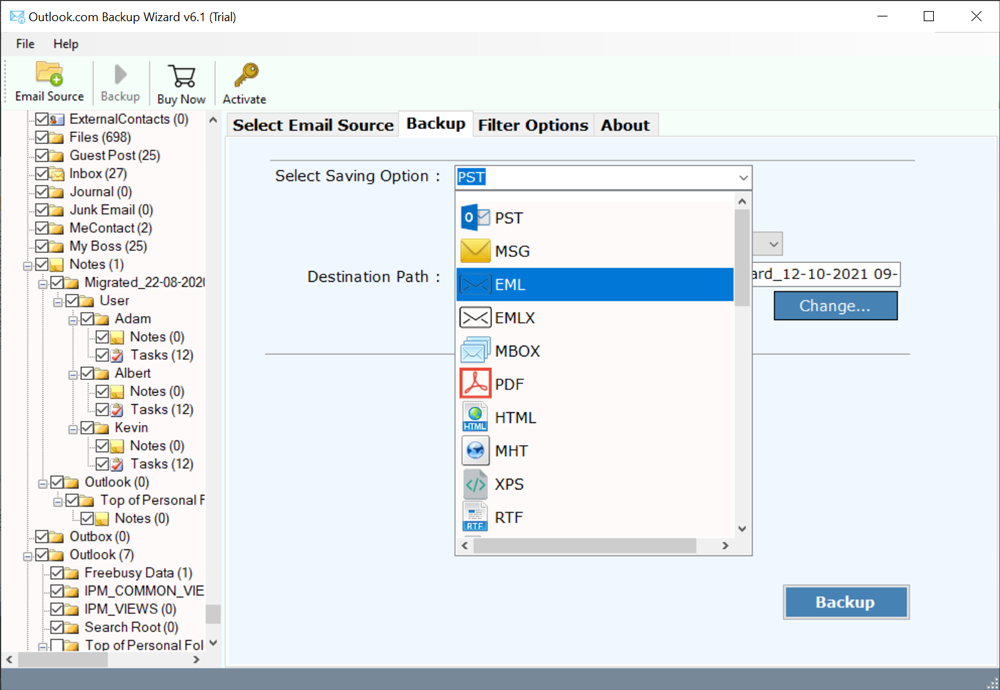Select IPM_COMMON_VIE tree item
This screenshot has width=1000, height=690.
(144, 591)
